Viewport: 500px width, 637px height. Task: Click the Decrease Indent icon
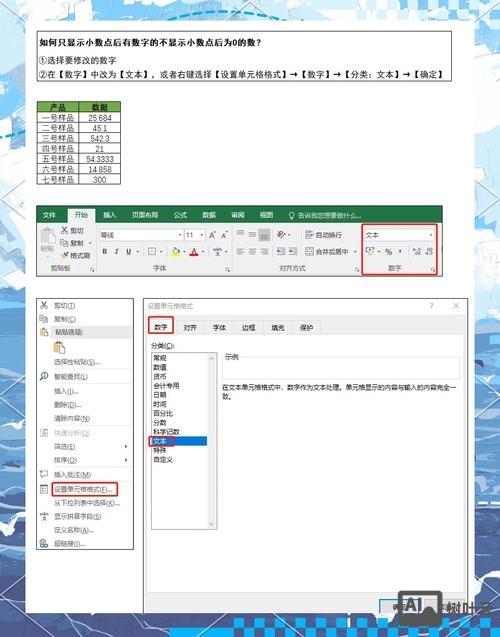point(281,251)
